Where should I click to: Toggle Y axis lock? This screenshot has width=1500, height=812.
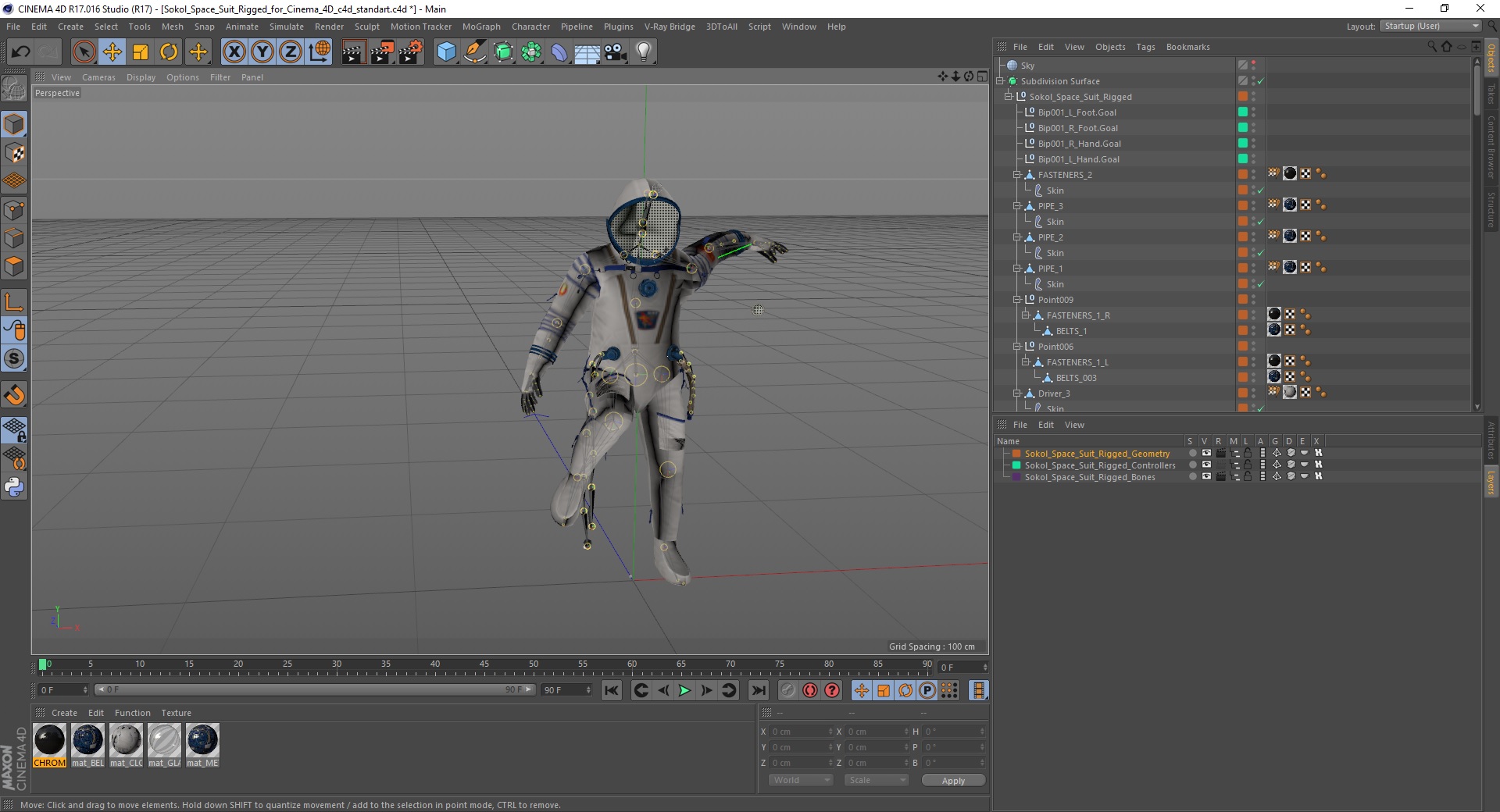(262, 52)
